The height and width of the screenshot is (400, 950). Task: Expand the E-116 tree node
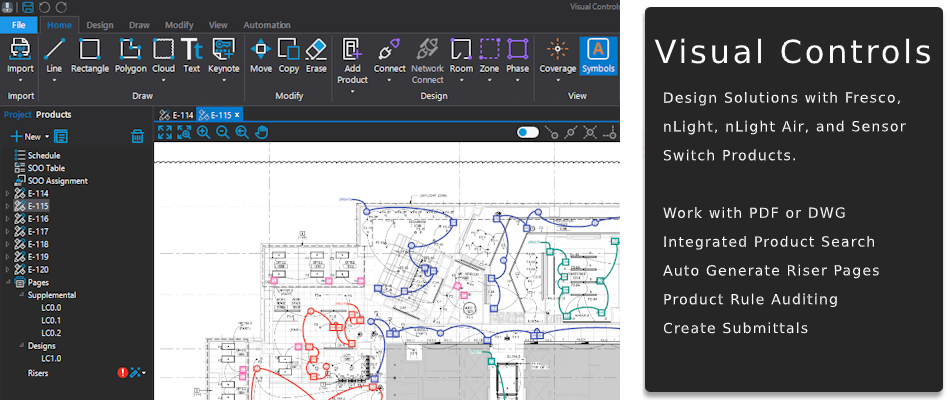[x=7, y=219]
